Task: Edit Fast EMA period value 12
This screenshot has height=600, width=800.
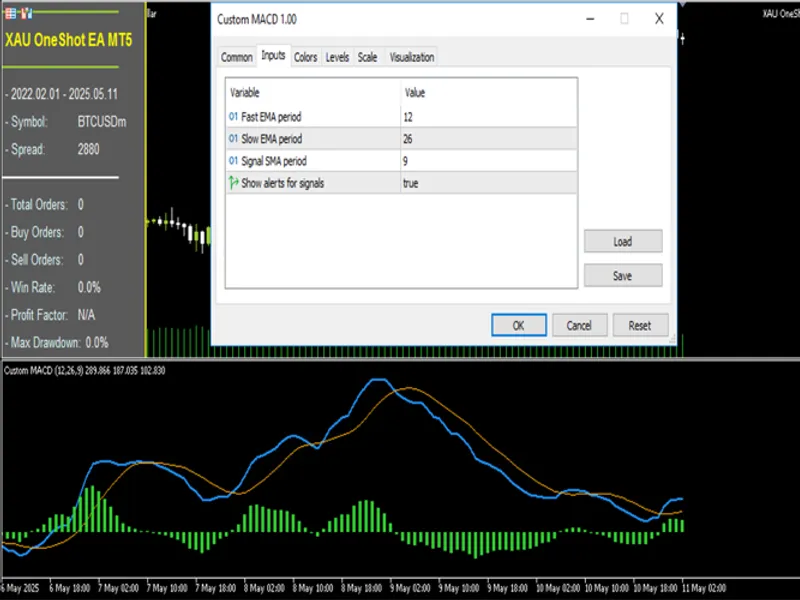Action: (489, 117)
